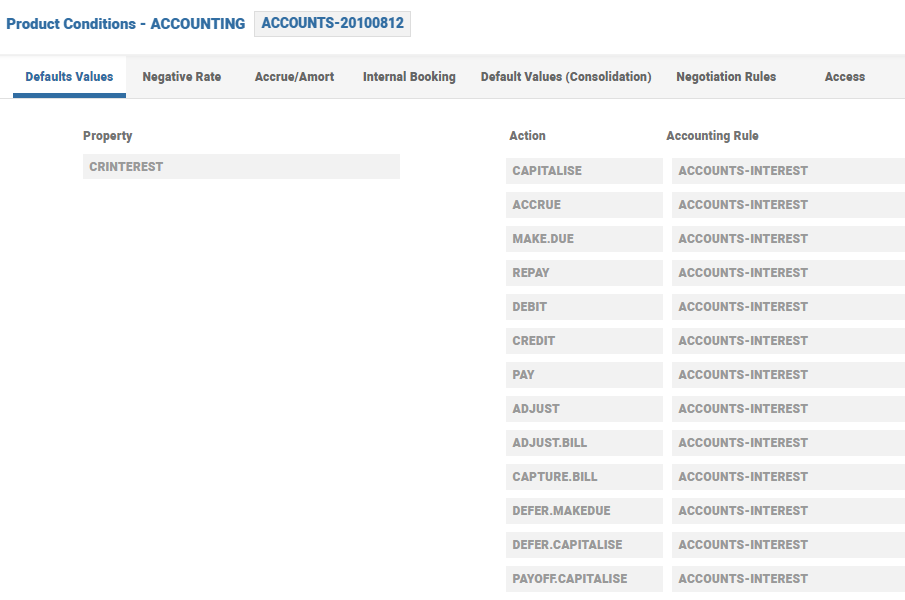Viewport: 905px width, 600px height.
Task: Click the ACCOUNTS-20100812 identifier field
Action: (x=332, y=24)
